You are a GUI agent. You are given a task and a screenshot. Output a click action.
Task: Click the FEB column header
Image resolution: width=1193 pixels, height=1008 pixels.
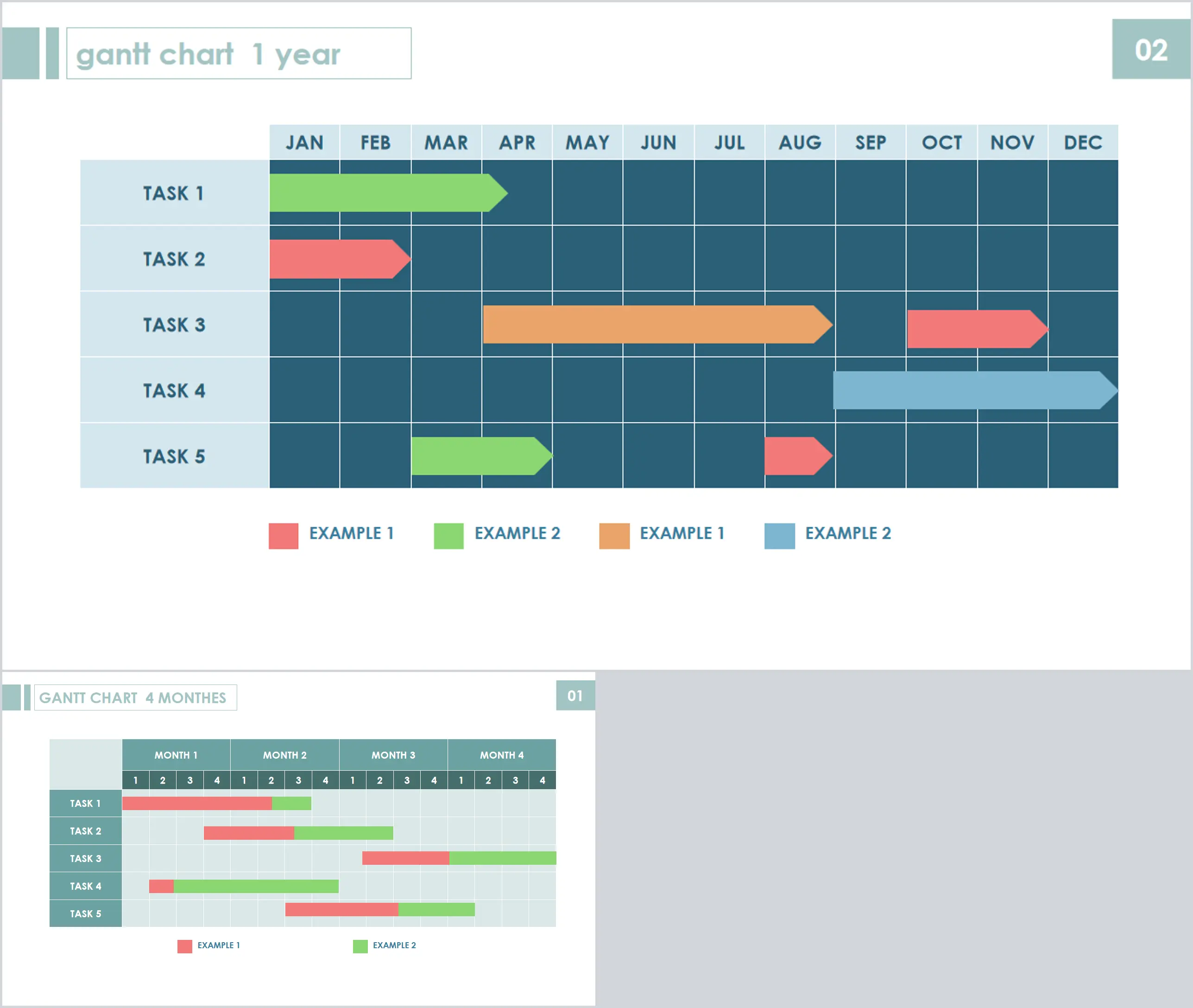[375, 142]
